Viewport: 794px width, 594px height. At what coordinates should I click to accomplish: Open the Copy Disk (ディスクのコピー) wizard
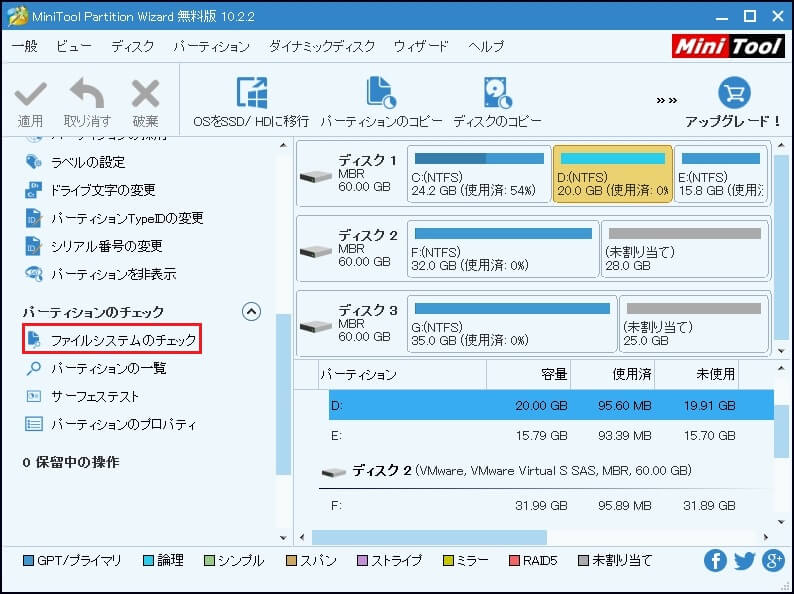click(497, 103)
